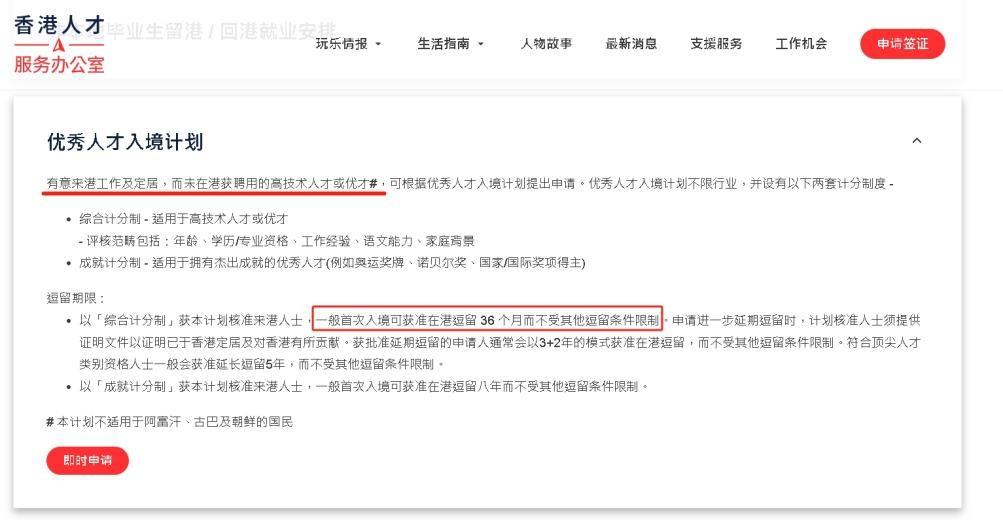
Task: Open 工作机会 navigation link
Action: 801,43
